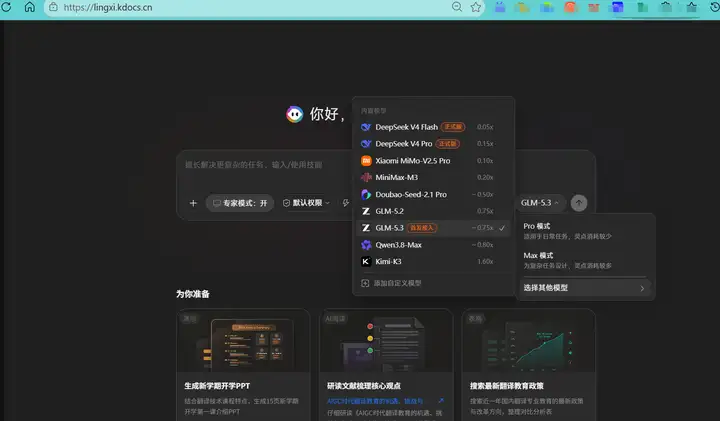This screenshot has width=720, height=421.
Task: Click the browser reload icon
Action: pyautogui.click(x=6, y=7)
